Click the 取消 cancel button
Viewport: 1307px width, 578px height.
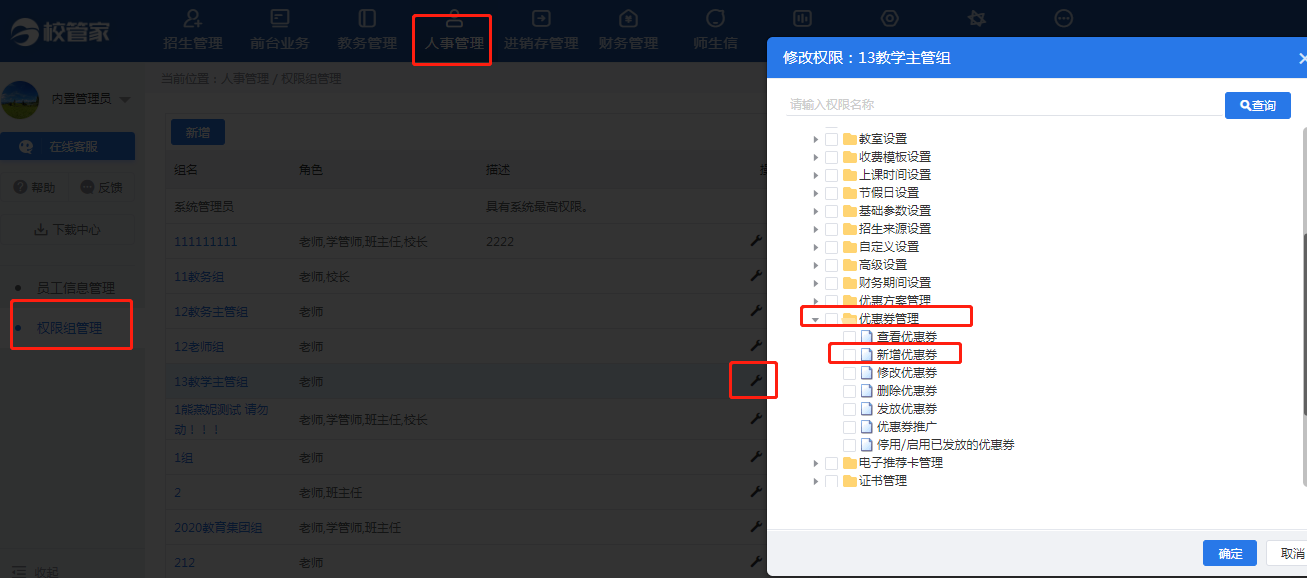(x=1286, y=553)
